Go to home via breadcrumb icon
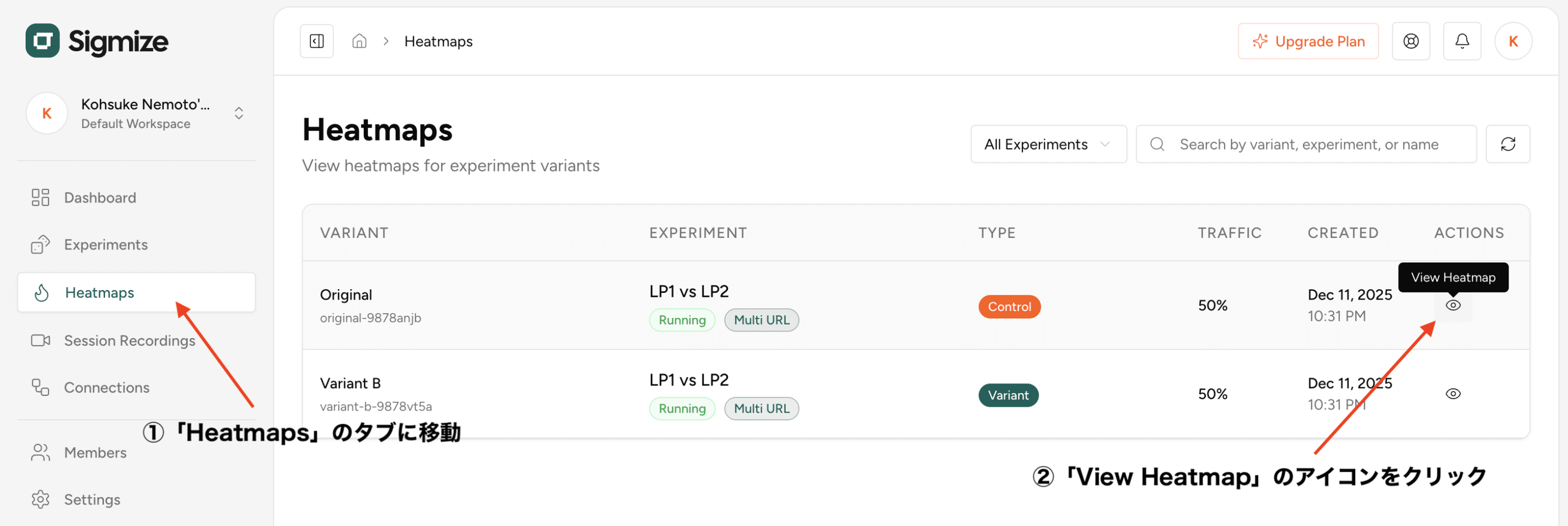The image size is (1568, 526). point(359,41)
